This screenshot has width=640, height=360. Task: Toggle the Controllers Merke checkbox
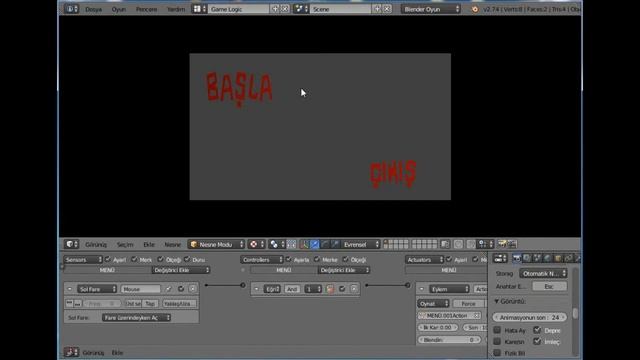317,259
